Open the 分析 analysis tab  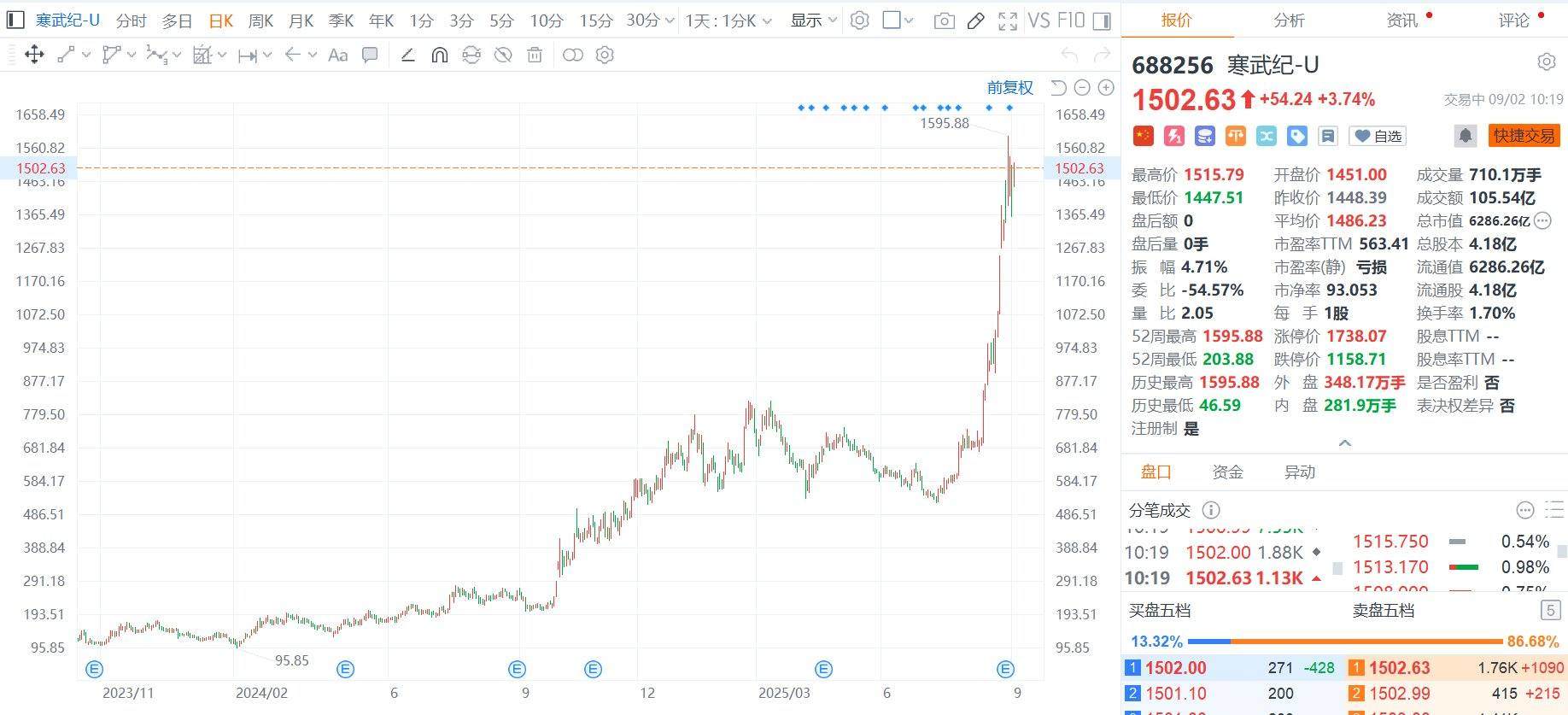tap(1289, 20)
